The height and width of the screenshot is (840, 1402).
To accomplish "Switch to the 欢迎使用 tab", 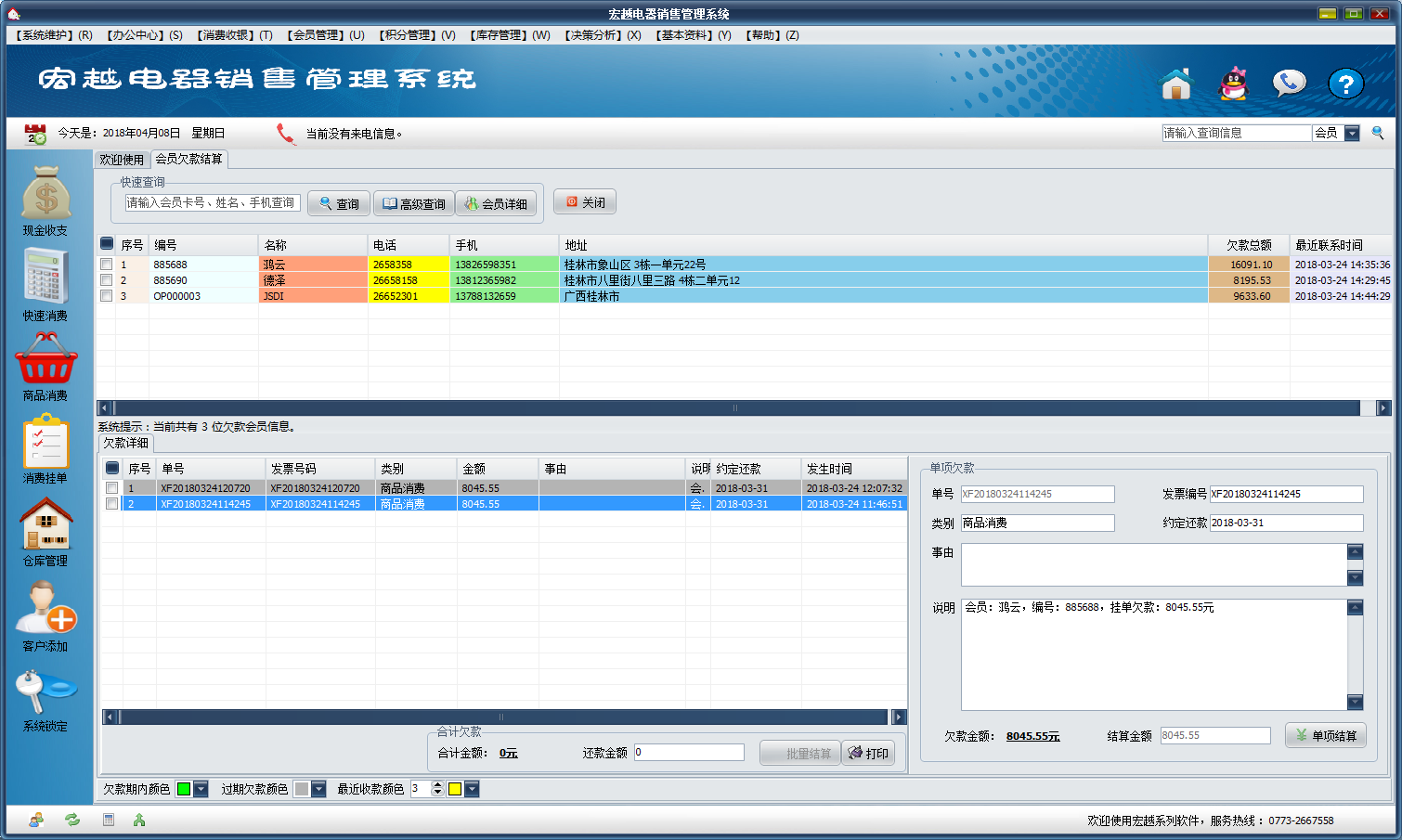I will [122, 160].
